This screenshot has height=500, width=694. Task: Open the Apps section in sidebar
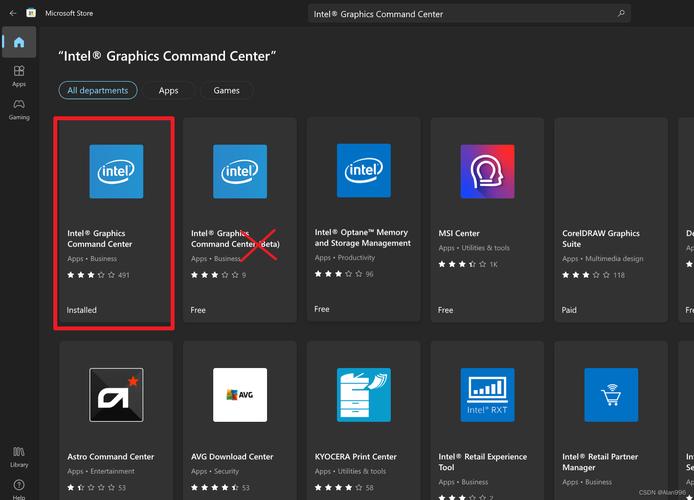pyautogui.click(x=19, y=75)
